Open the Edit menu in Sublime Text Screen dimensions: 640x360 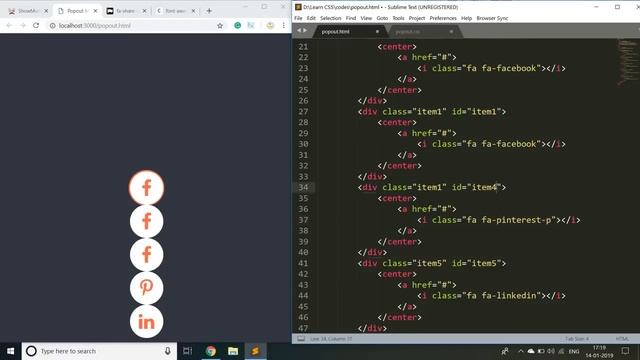[x=311, y=18]
